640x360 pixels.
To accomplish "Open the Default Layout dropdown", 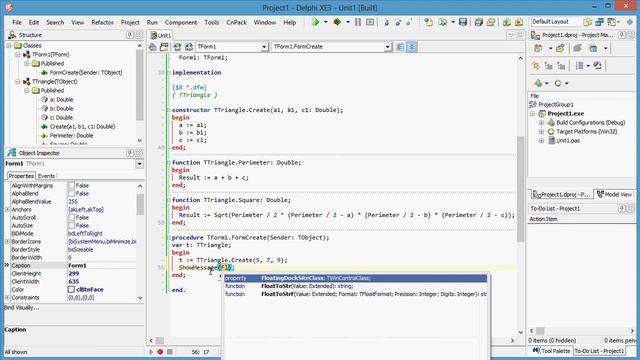I will pyautogui.click(x=556, y=22).
